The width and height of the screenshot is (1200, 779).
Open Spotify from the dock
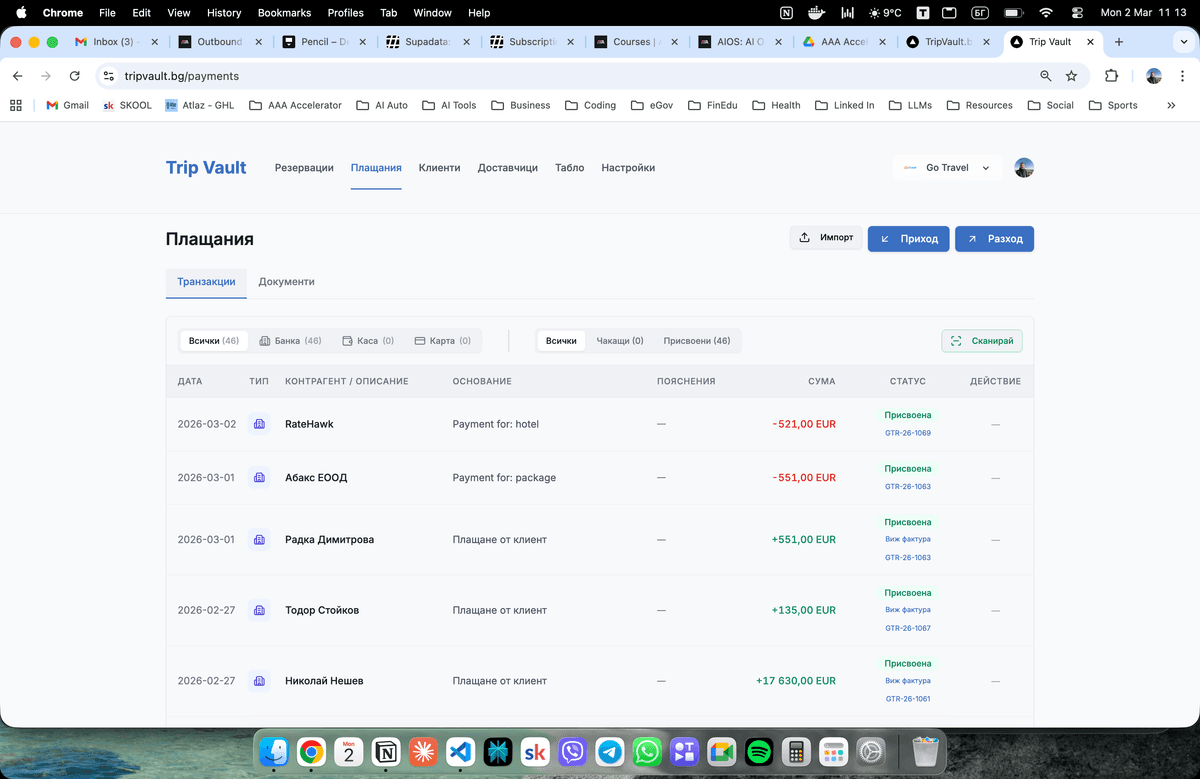[x=758, y=752]
